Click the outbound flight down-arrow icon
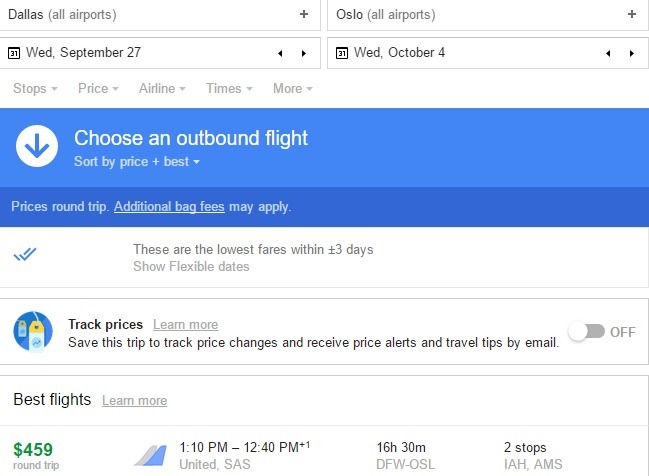Viewport: 649px width, 476px height. tap(37, 146)
